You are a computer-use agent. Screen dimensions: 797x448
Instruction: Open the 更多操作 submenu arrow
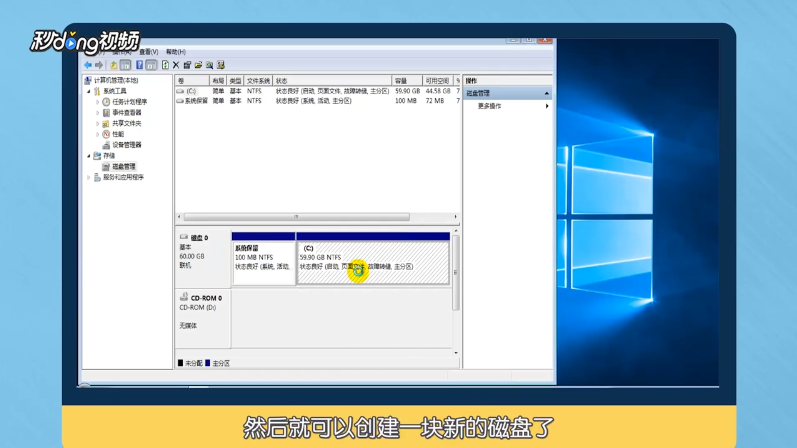(x=547, y=106)
